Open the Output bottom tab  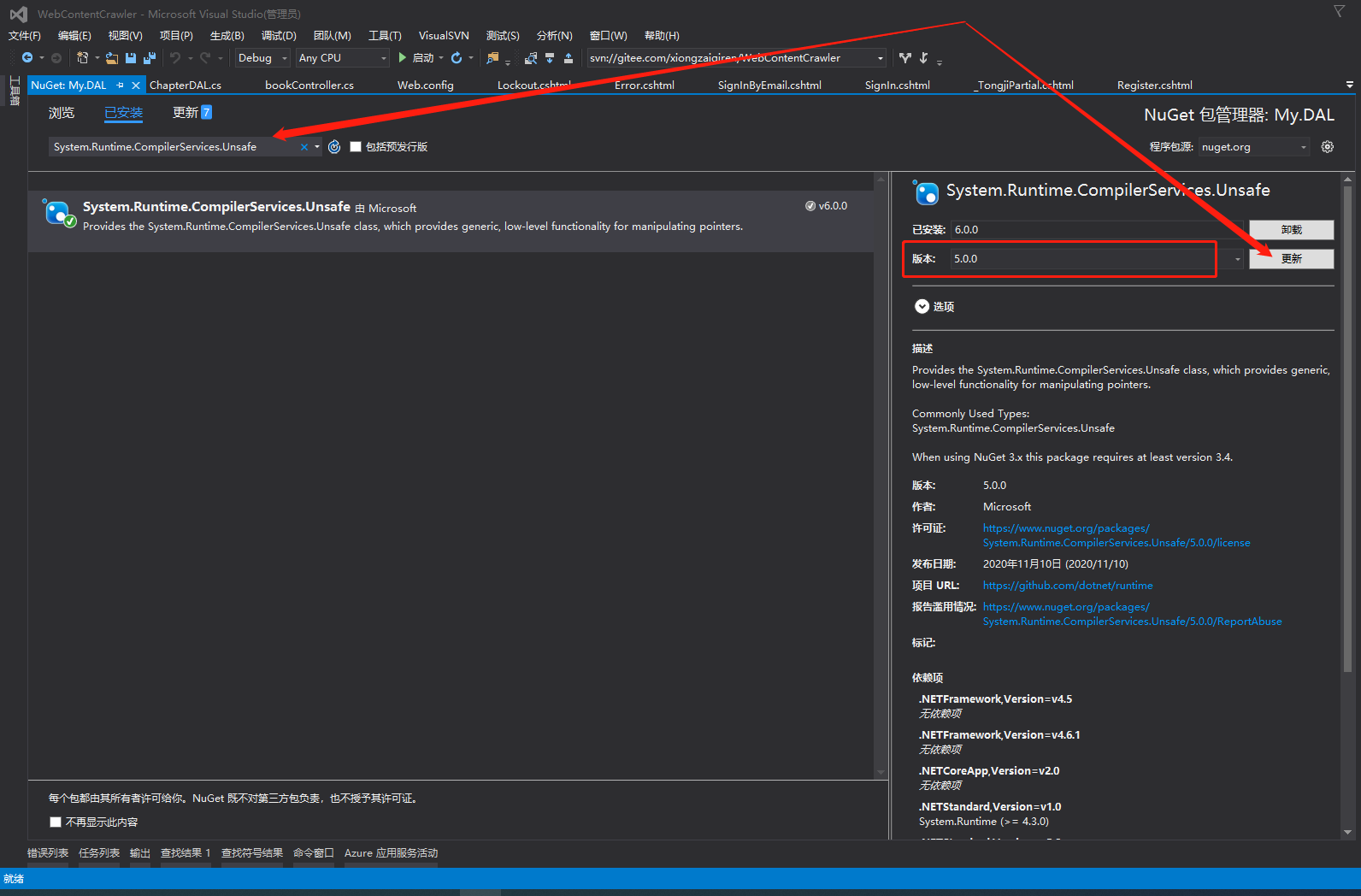click(140, 853)
